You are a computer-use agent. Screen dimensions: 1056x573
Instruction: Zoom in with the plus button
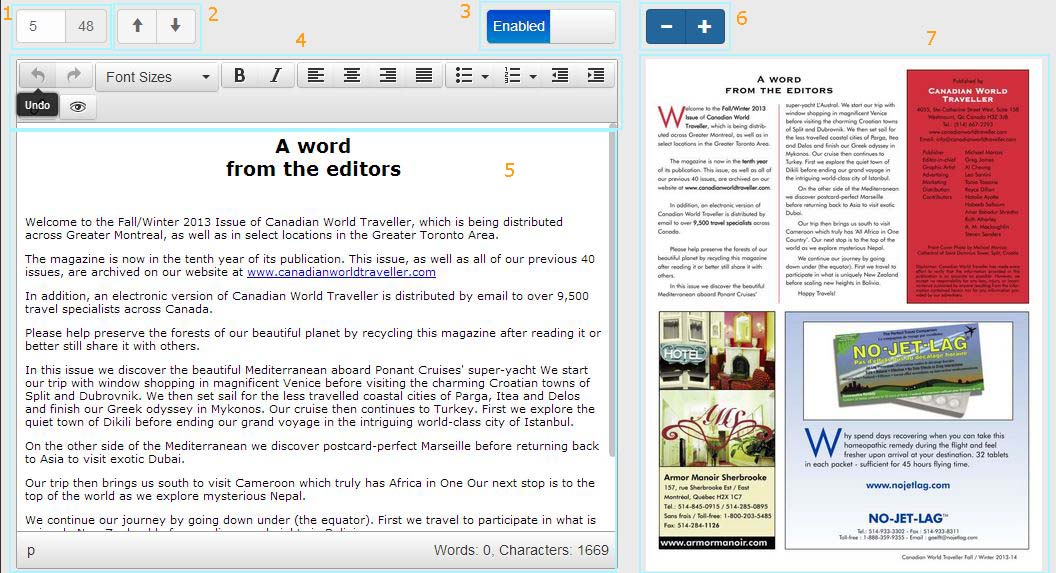(x=704, y=26)
